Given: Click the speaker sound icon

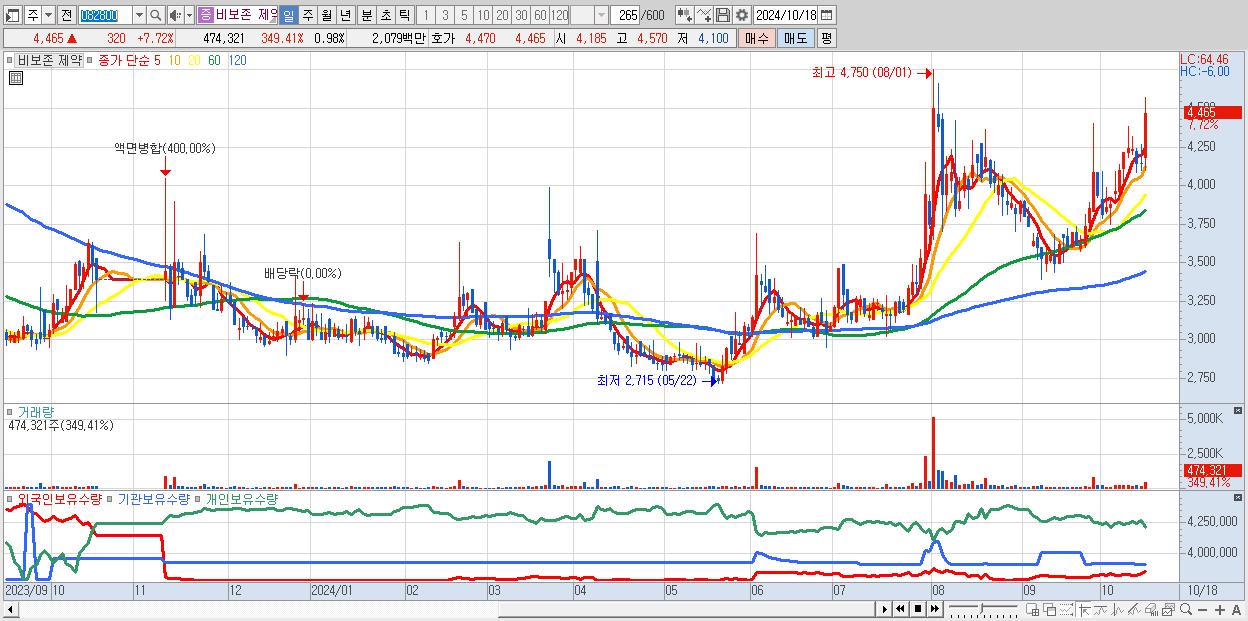Looking at the screenshot, I should (x=175, y=15).
